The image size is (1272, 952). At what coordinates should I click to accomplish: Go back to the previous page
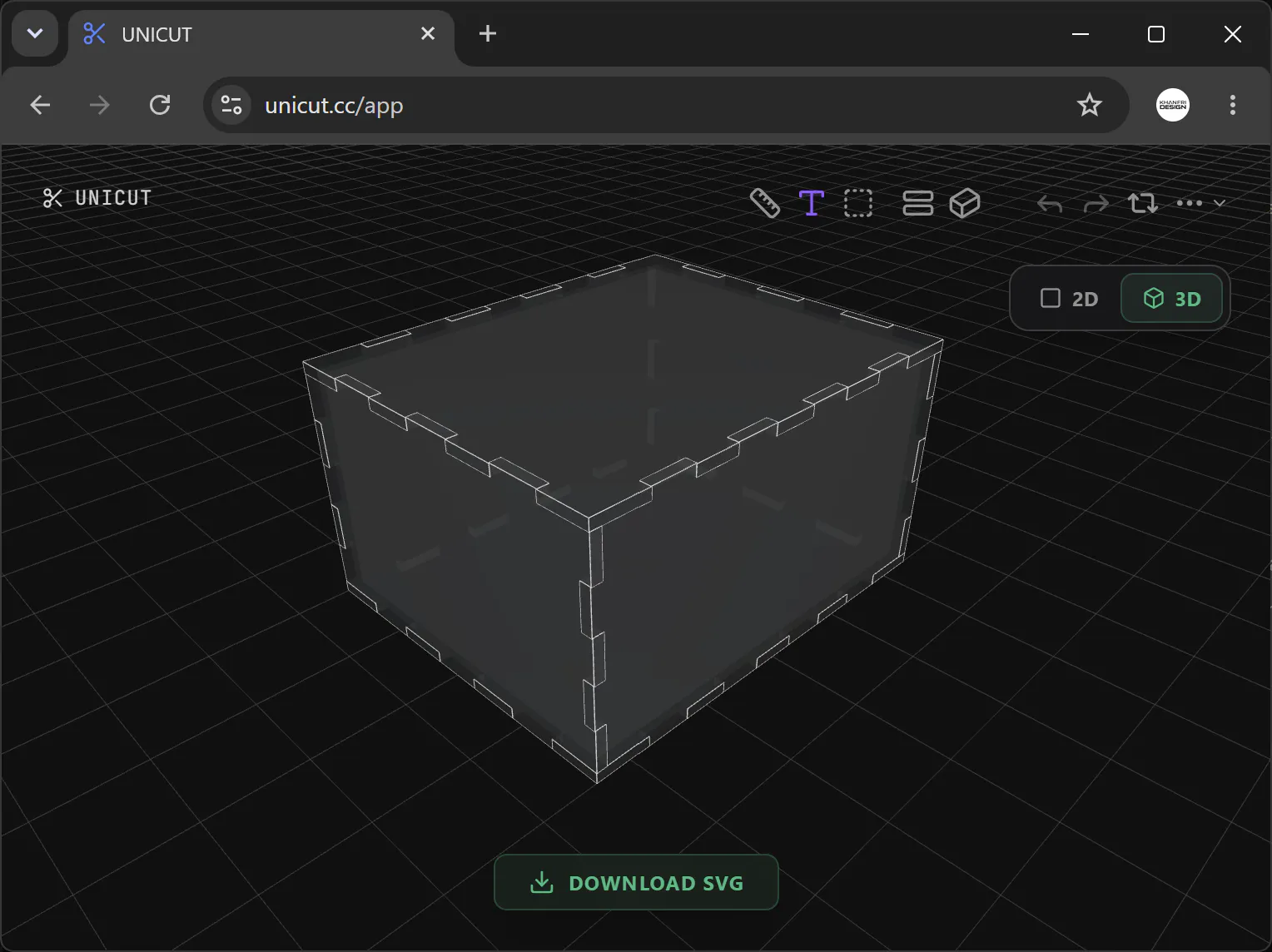(x=40, y=105)
